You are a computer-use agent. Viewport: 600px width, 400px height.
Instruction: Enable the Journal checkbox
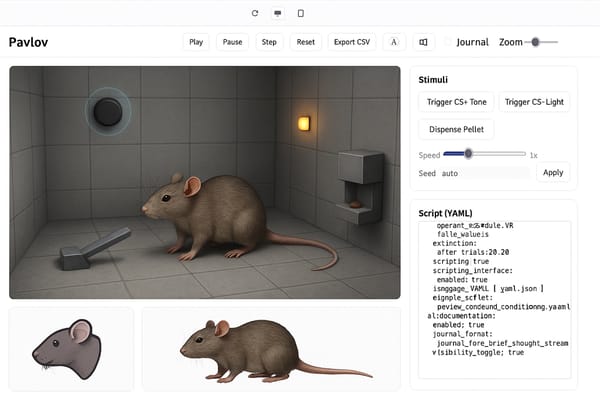pos(447,42)
